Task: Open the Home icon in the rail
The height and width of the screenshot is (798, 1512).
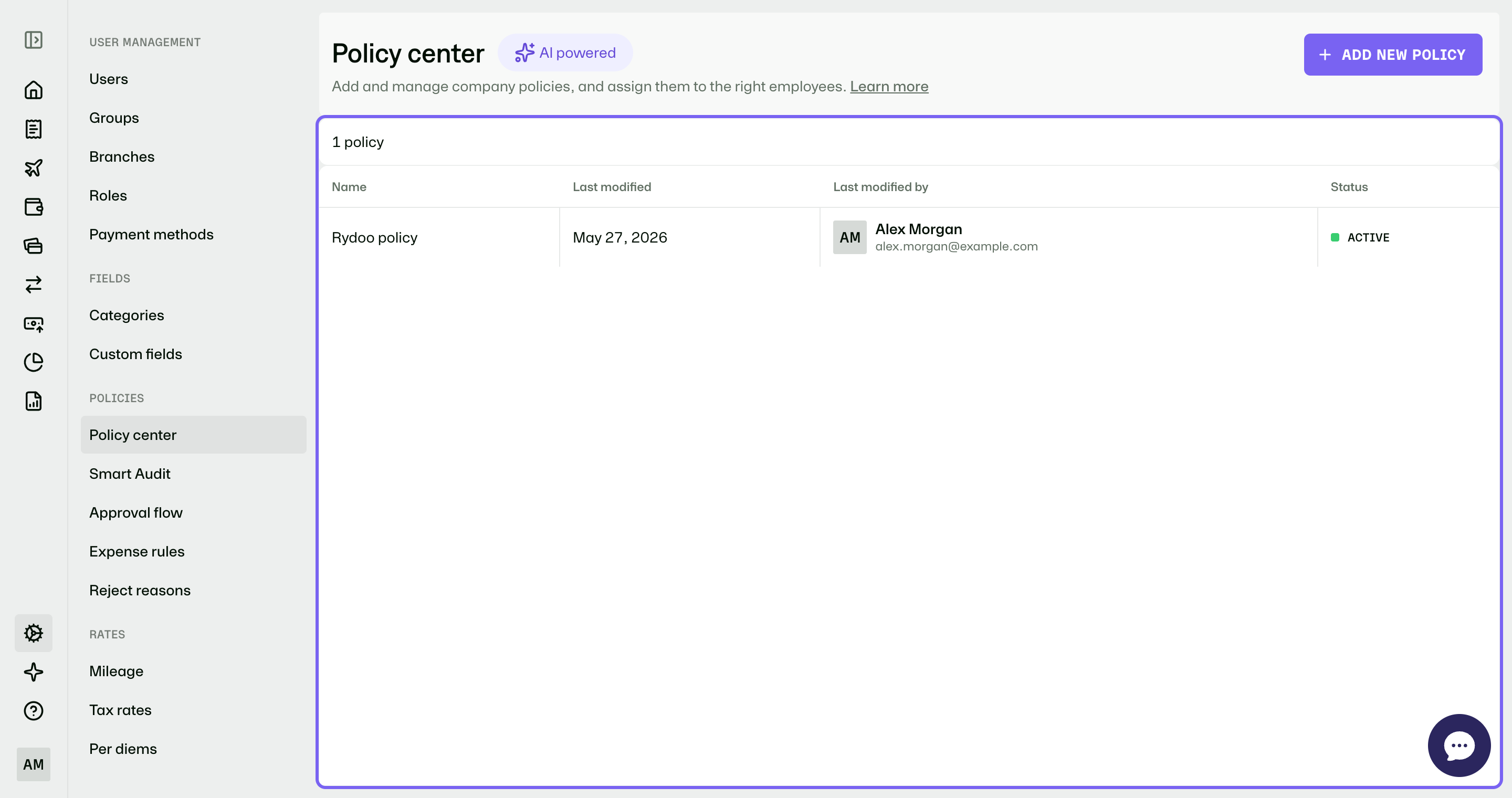Action: [x=34, y=90]
